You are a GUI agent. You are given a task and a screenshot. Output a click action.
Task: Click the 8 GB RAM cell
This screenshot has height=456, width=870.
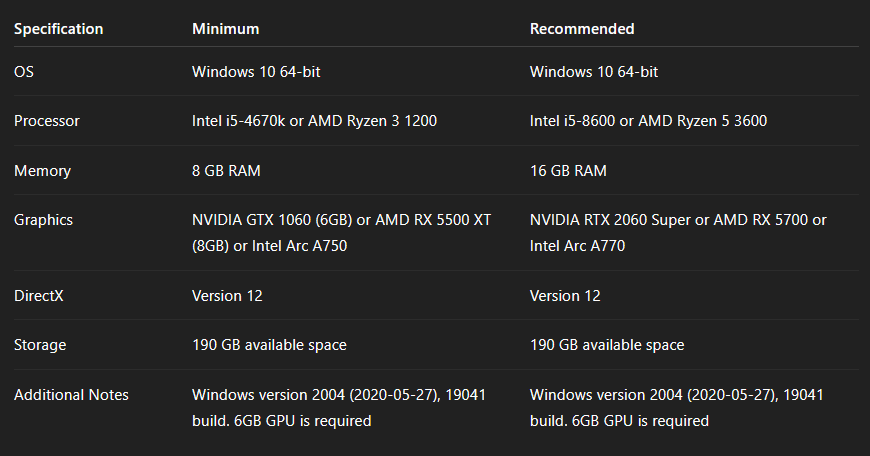coord(226,171)
